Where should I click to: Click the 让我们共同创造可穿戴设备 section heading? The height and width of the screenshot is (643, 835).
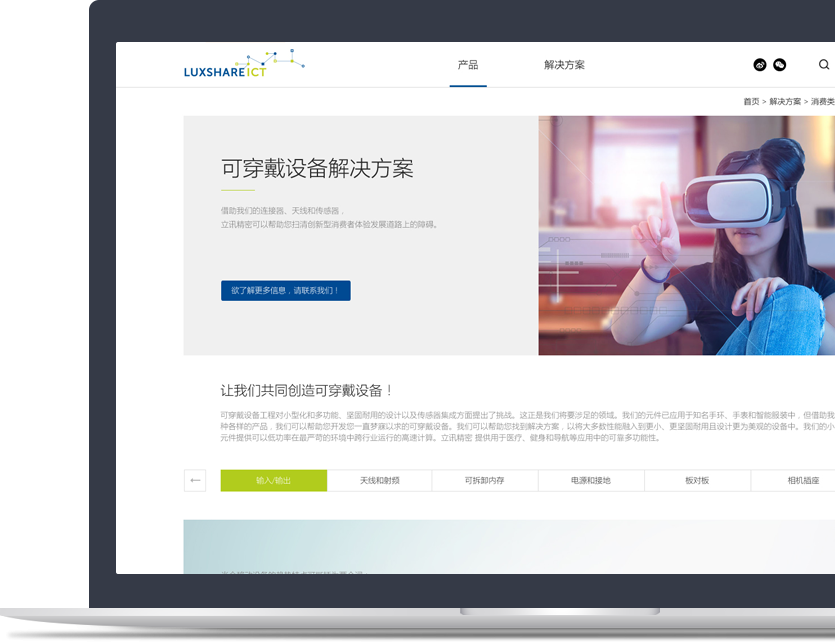(x=307, y=391)
